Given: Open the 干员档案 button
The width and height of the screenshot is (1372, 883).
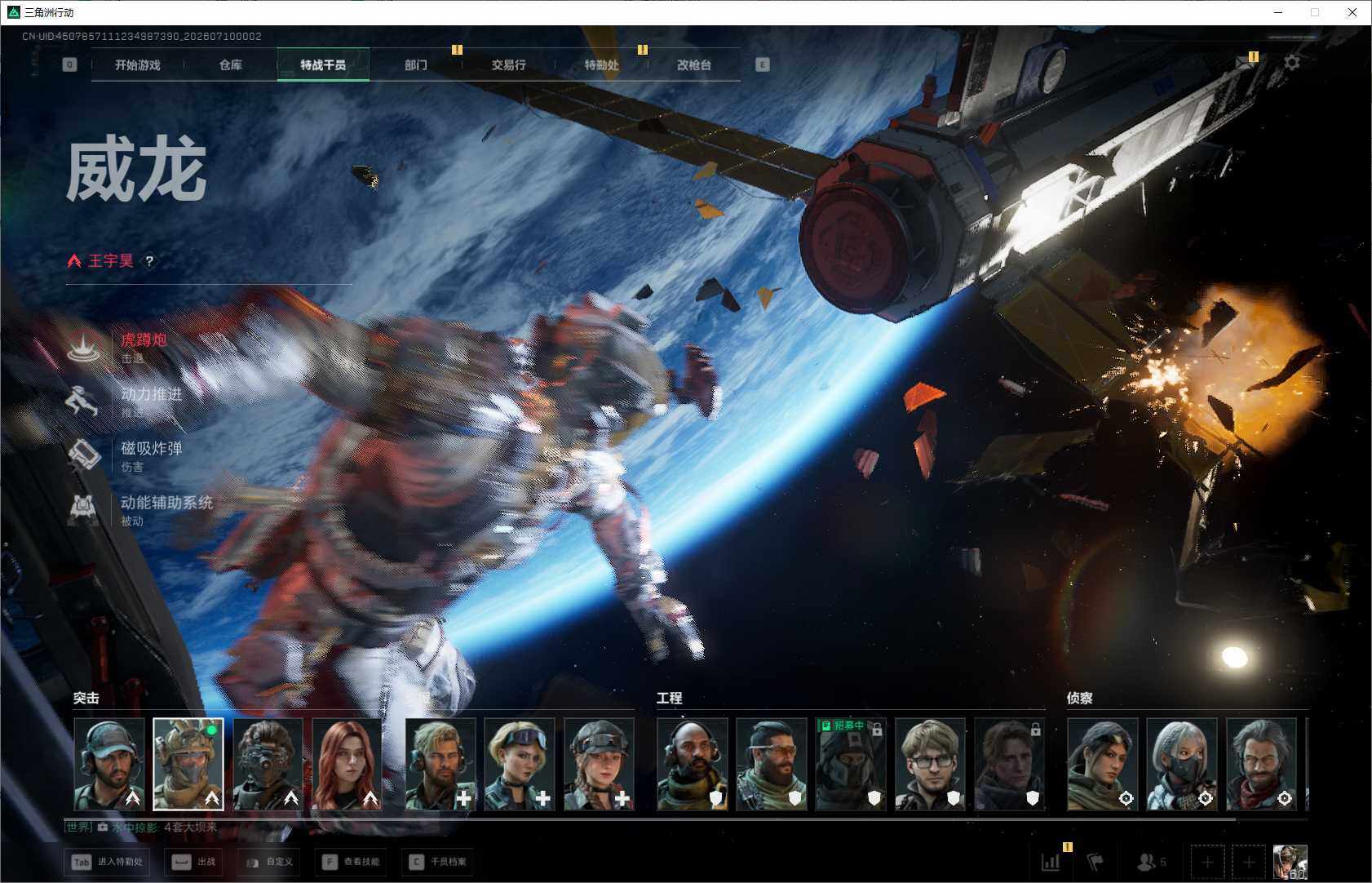Looking at the screenshot, I should 438,862.
